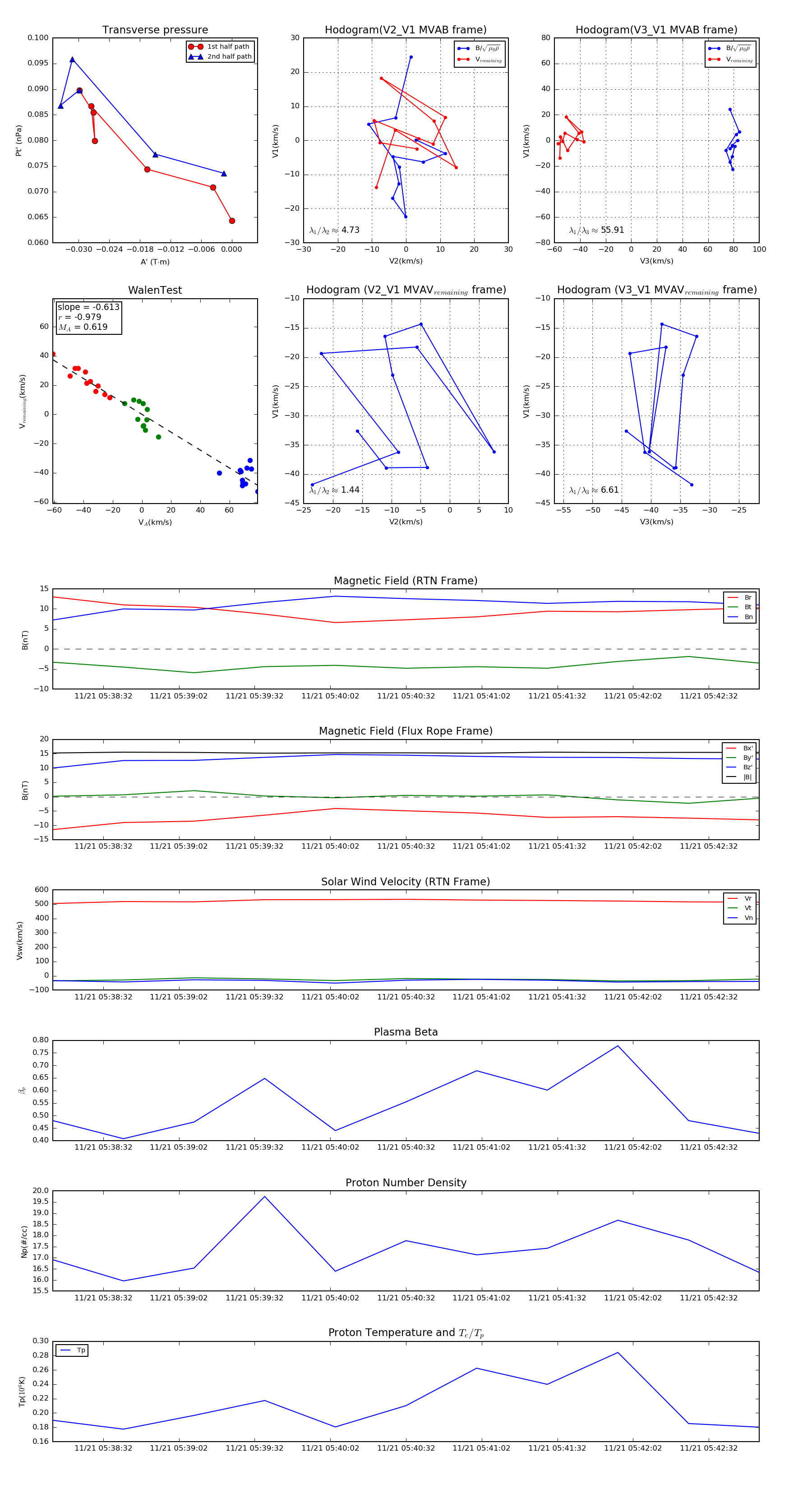Click 'Magnetic Field (RTN Frame)' title

tap(406, 581)
